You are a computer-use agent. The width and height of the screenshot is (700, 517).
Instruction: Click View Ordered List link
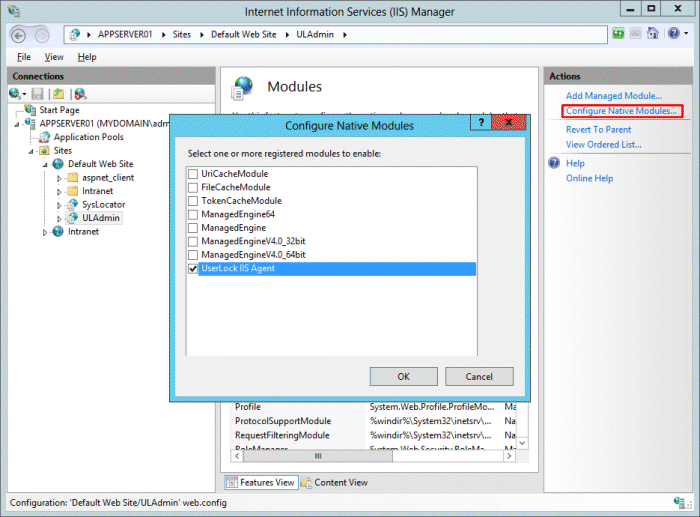(604, 145)
